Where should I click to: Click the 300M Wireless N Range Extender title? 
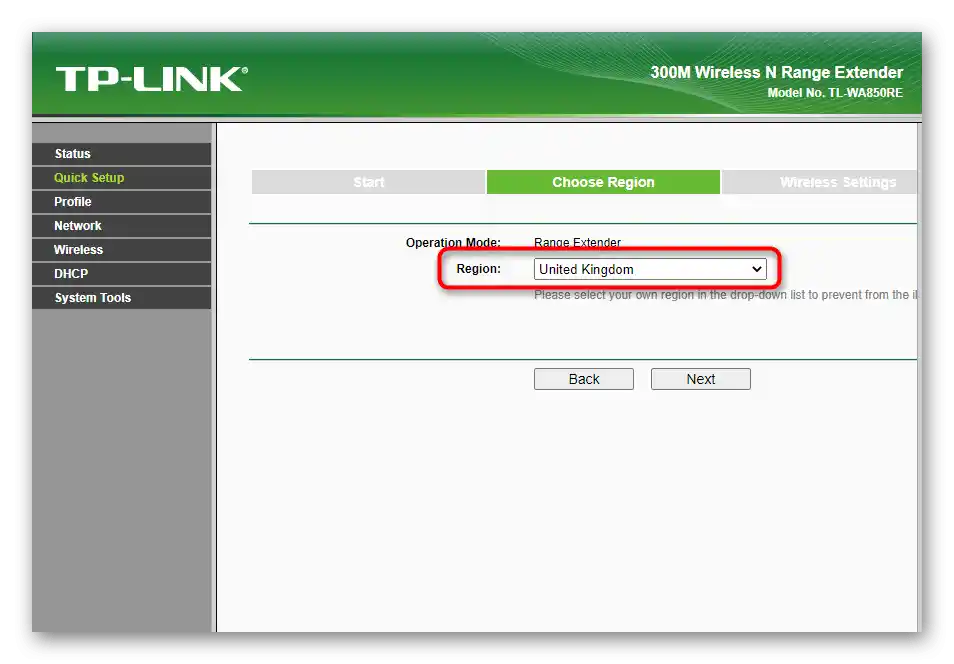click(776, 72)
